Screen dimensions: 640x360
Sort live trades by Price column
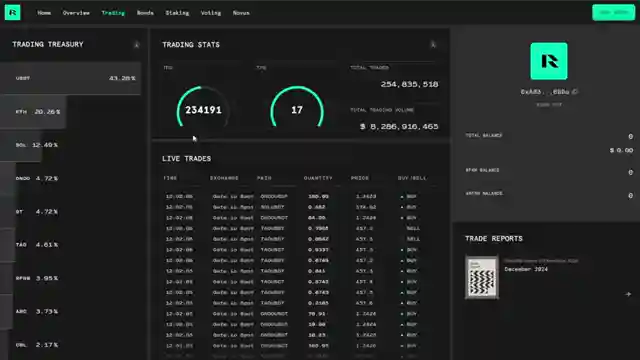[x=360, y=178]
